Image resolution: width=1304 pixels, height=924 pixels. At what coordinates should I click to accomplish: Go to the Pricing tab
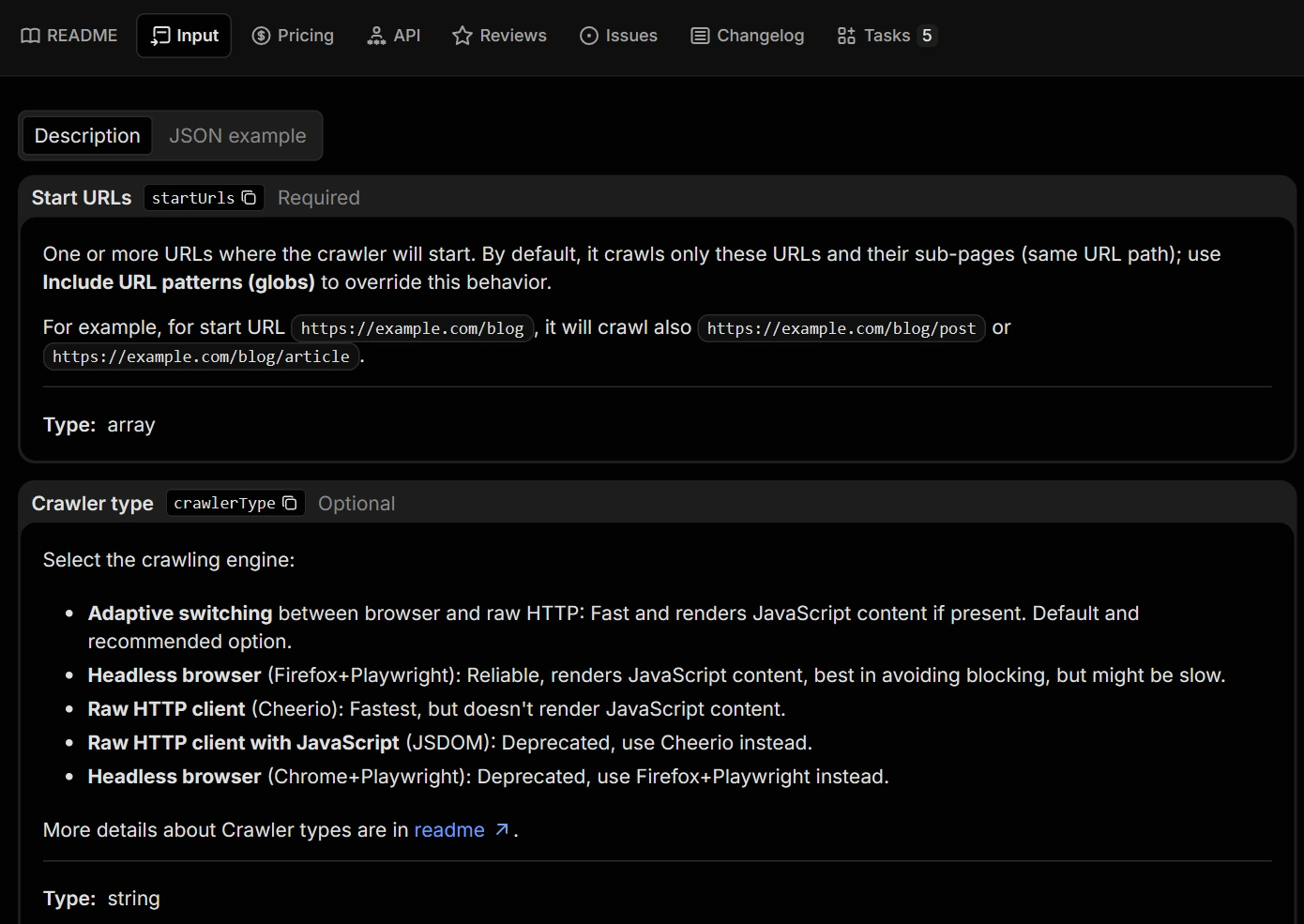[x=293, y=36]
